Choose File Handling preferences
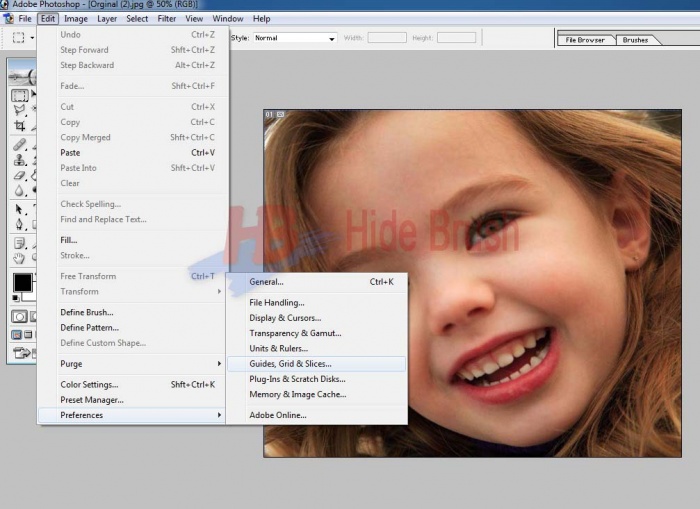Screen dimensions: 700x509 coord(317,303)
